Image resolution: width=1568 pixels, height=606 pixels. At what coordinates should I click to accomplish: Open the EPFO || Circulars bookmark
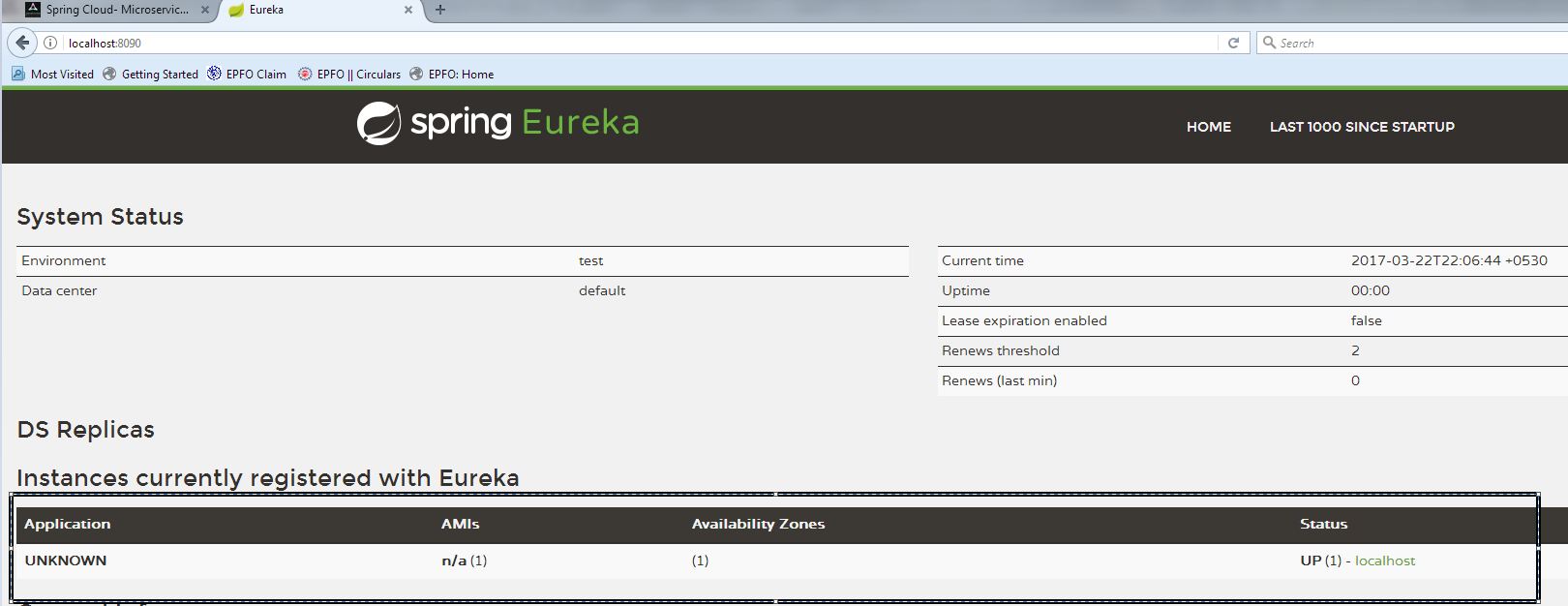349,74
